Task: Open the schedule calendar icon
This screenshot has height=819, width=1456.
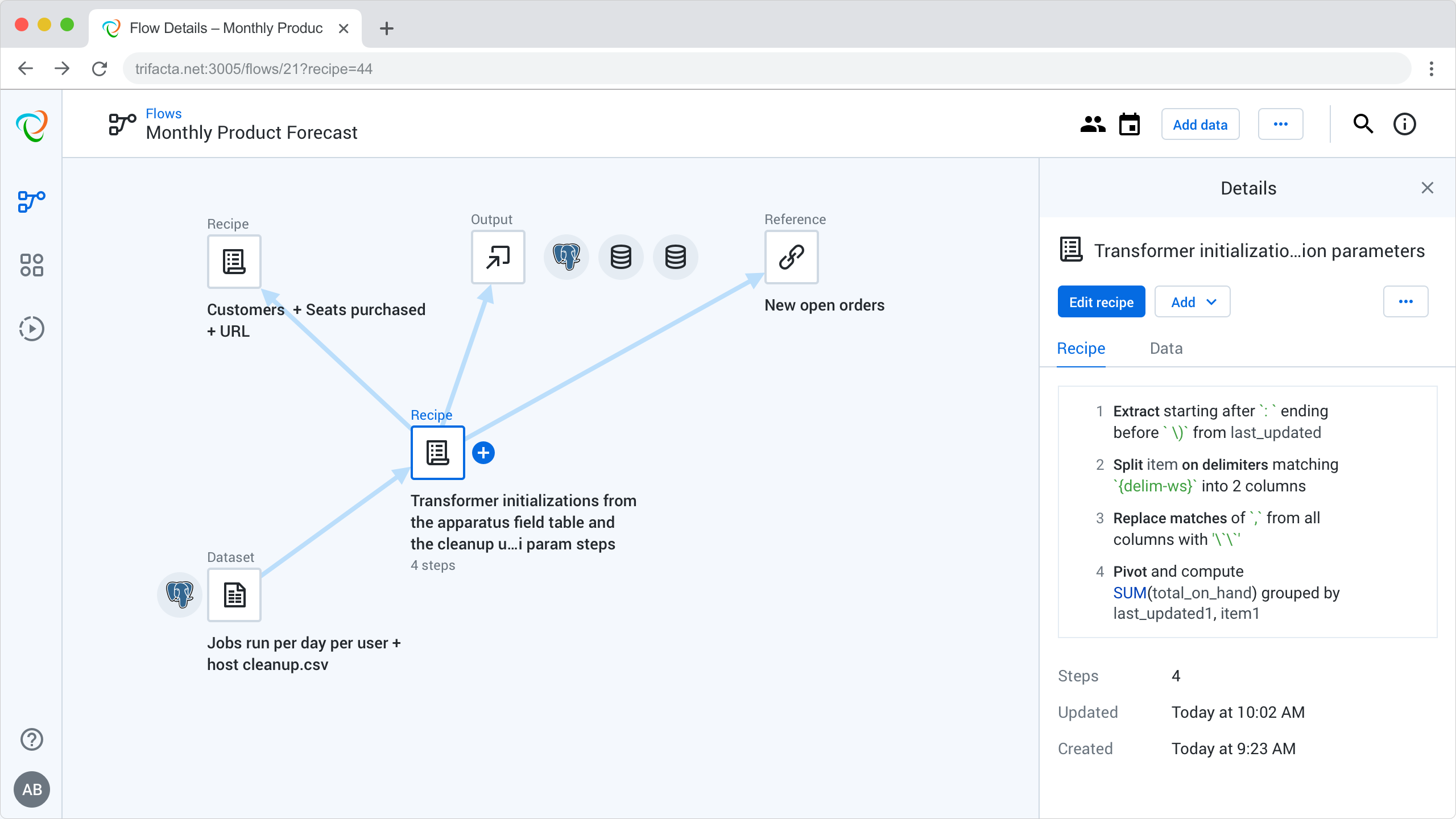Action: [1130, 125]
